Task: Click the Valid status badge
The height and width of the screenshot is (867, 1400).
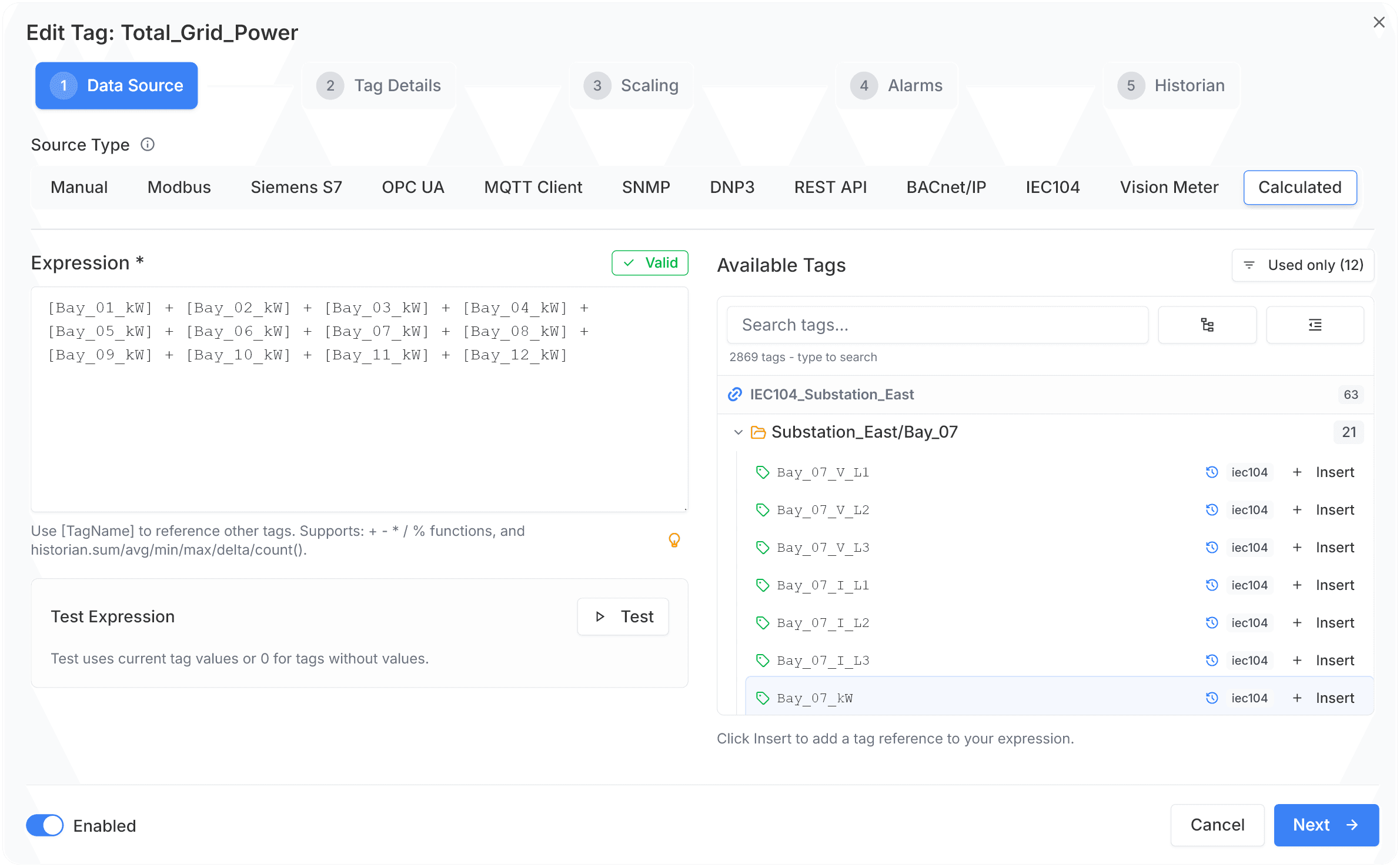Action: 650,263
